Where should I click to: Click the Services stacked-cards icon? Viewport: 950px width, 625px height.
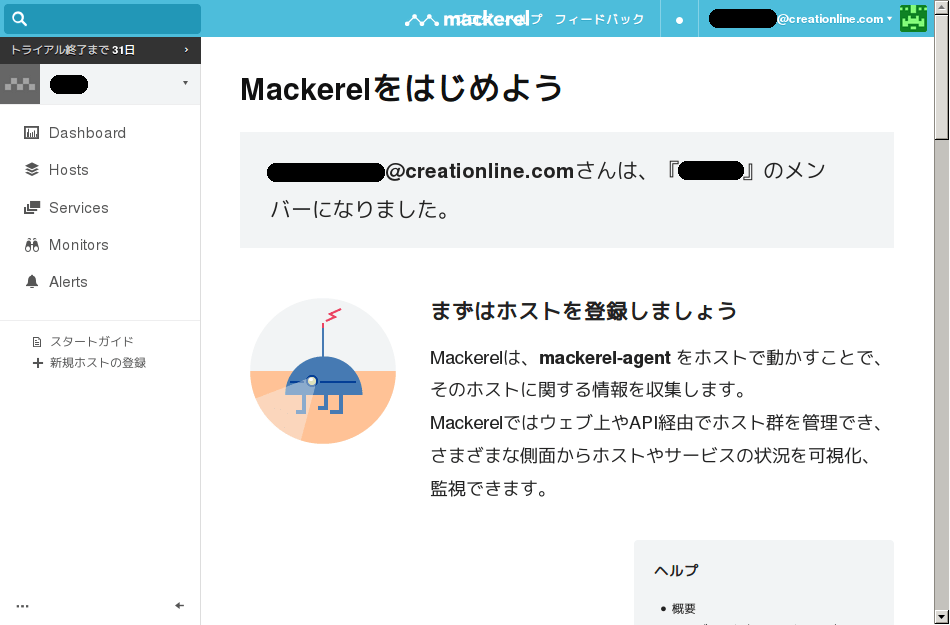click(32, 208)
